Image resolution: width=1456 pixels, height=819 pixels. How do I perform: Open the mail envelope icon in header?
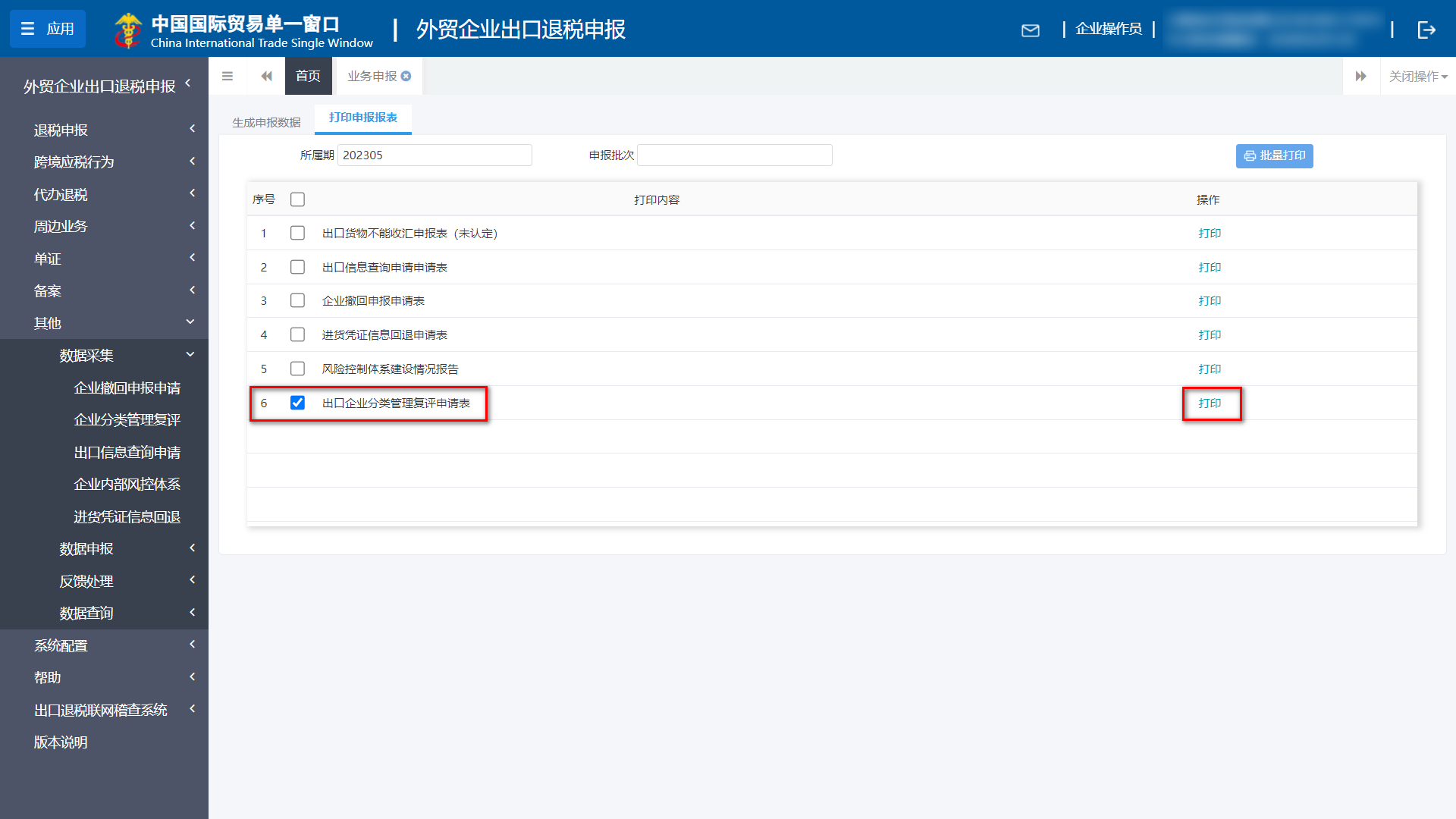pyautogui.click(x=1030, y=30)
